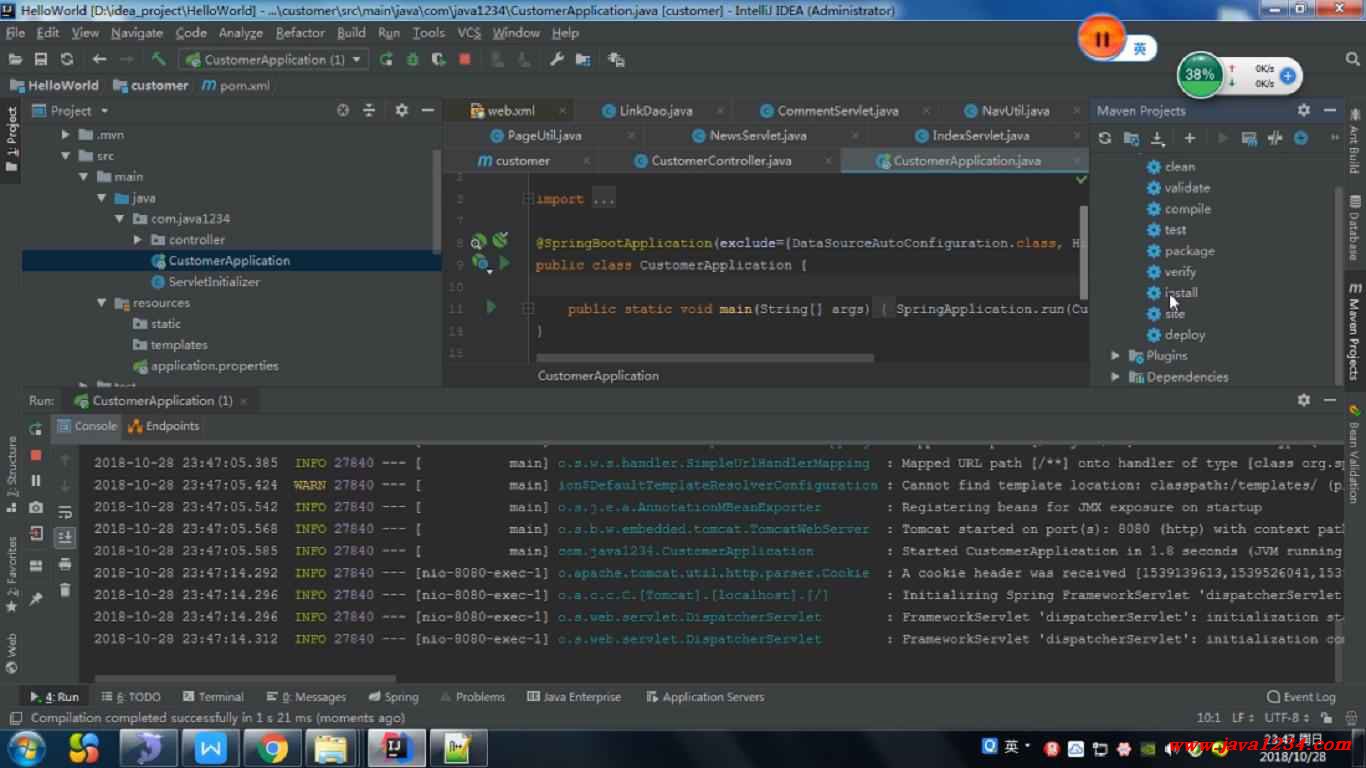Open the Refactor menu
The width and height of the screenshot is (1366, 768).
coord(300,33)
